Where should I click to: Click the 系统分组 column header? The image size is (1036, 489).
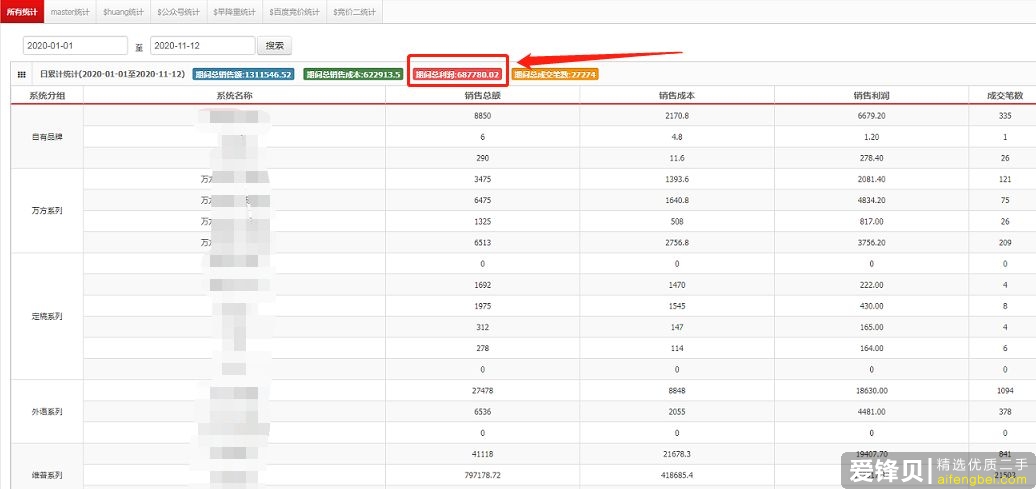coord(47,96)
